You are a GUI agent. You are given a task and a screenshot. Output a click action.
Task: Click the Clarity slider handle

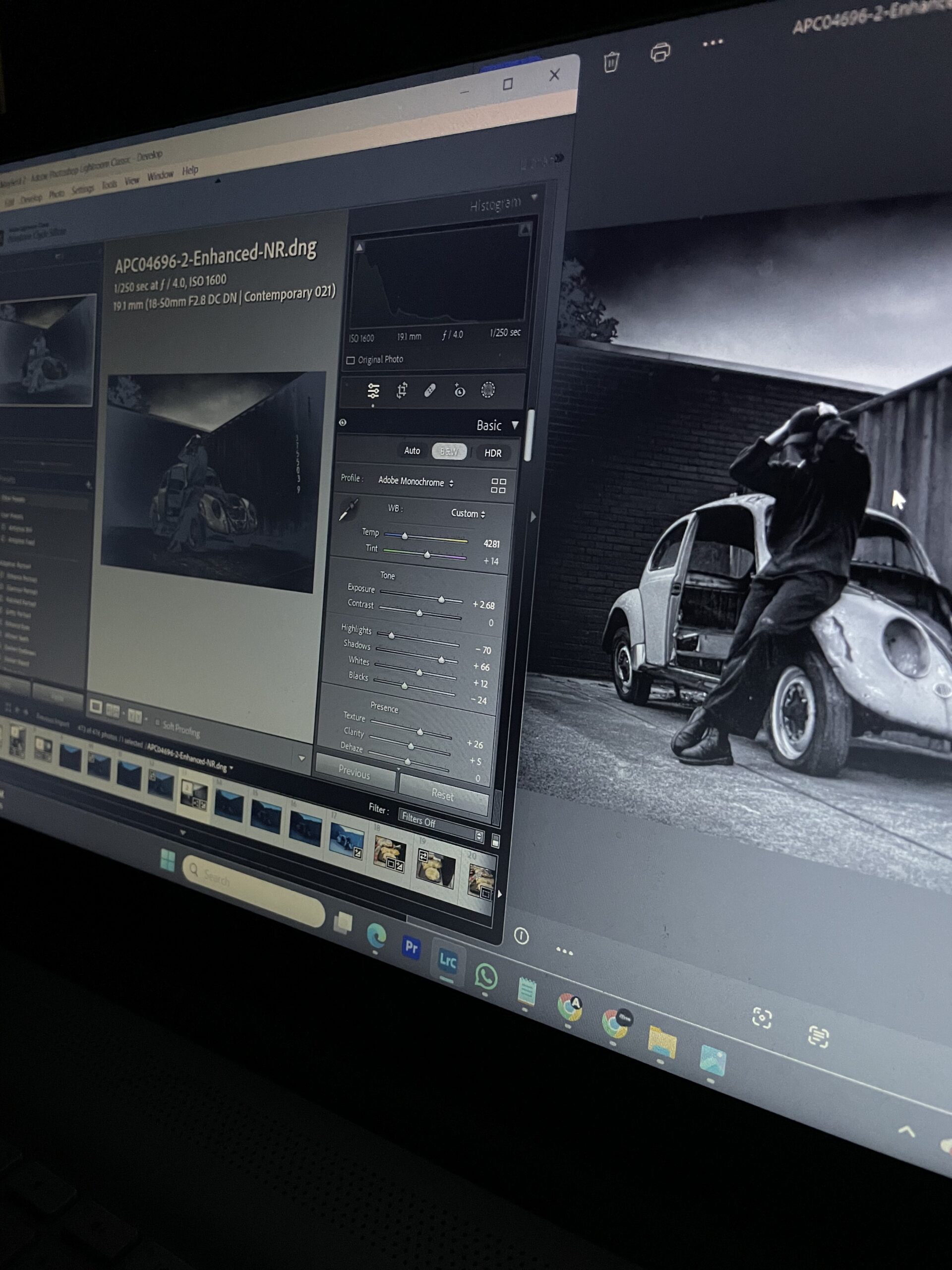411,746
